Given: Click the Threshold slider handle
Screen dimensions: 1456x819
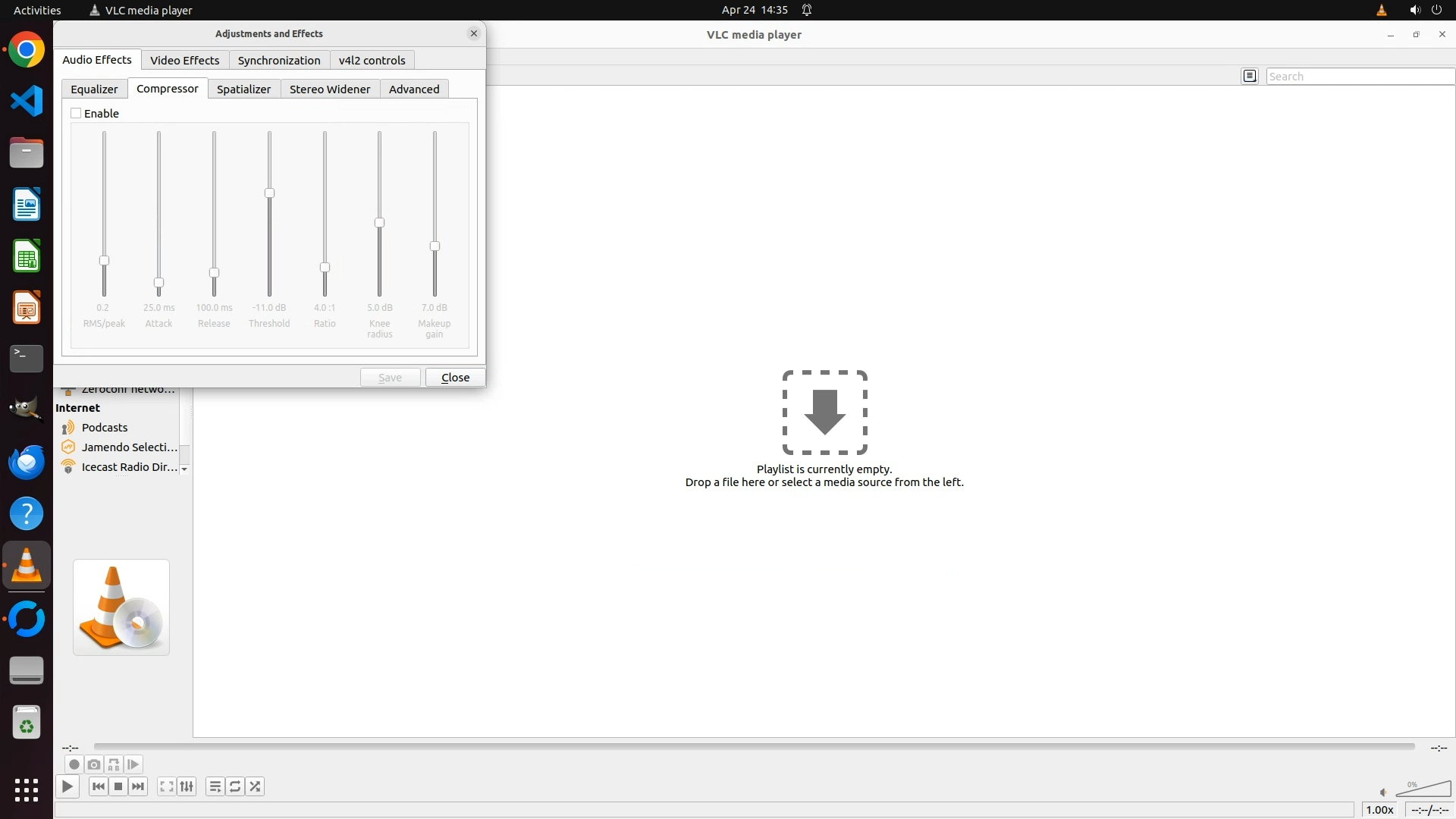Looking at the screenshot, I should point(269,193).
